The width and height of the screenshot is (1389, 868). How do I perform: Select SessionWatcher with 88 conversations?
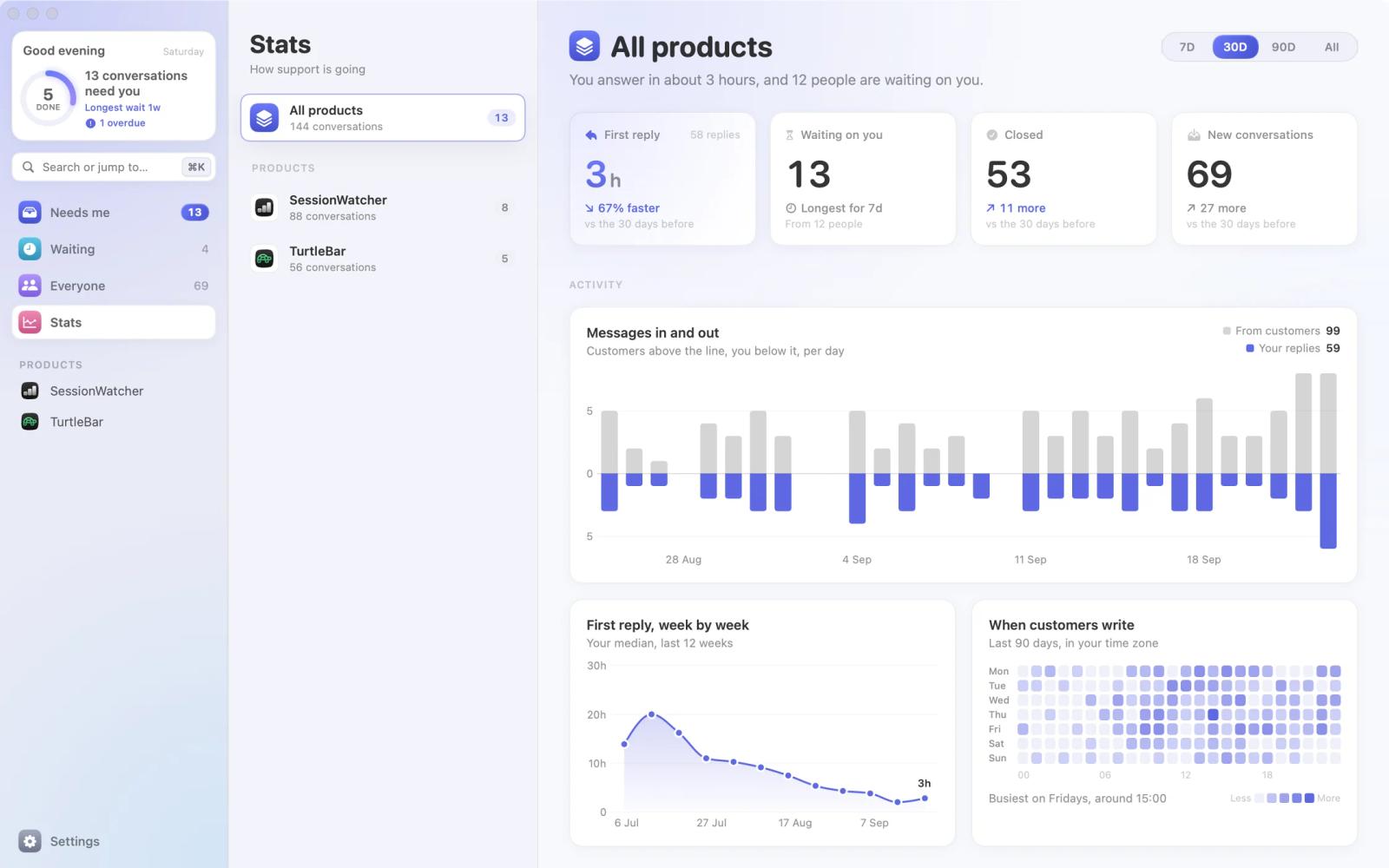tap(383, 207)
